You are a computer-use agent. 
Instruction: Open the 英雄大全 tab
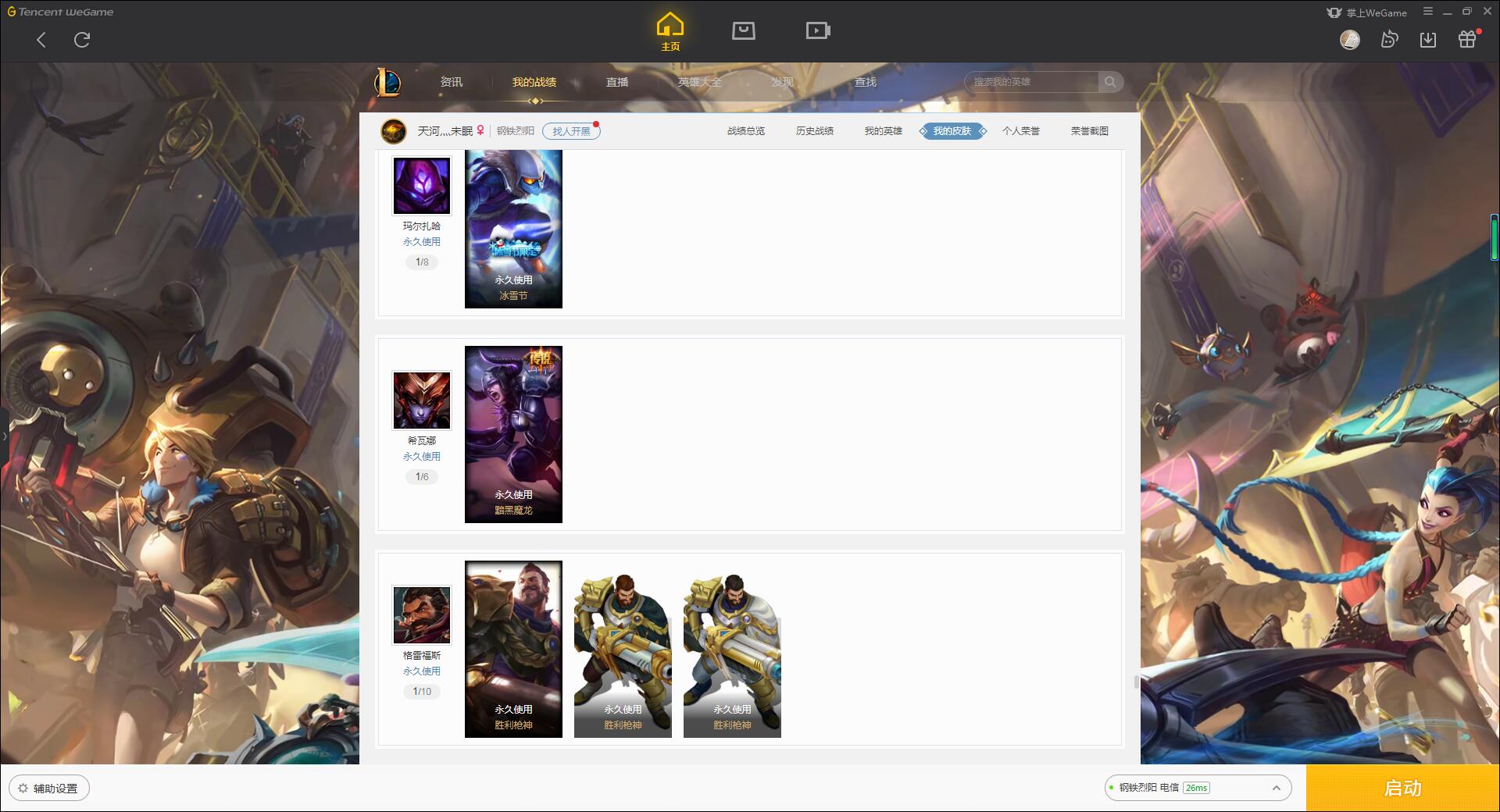[700, 82]
